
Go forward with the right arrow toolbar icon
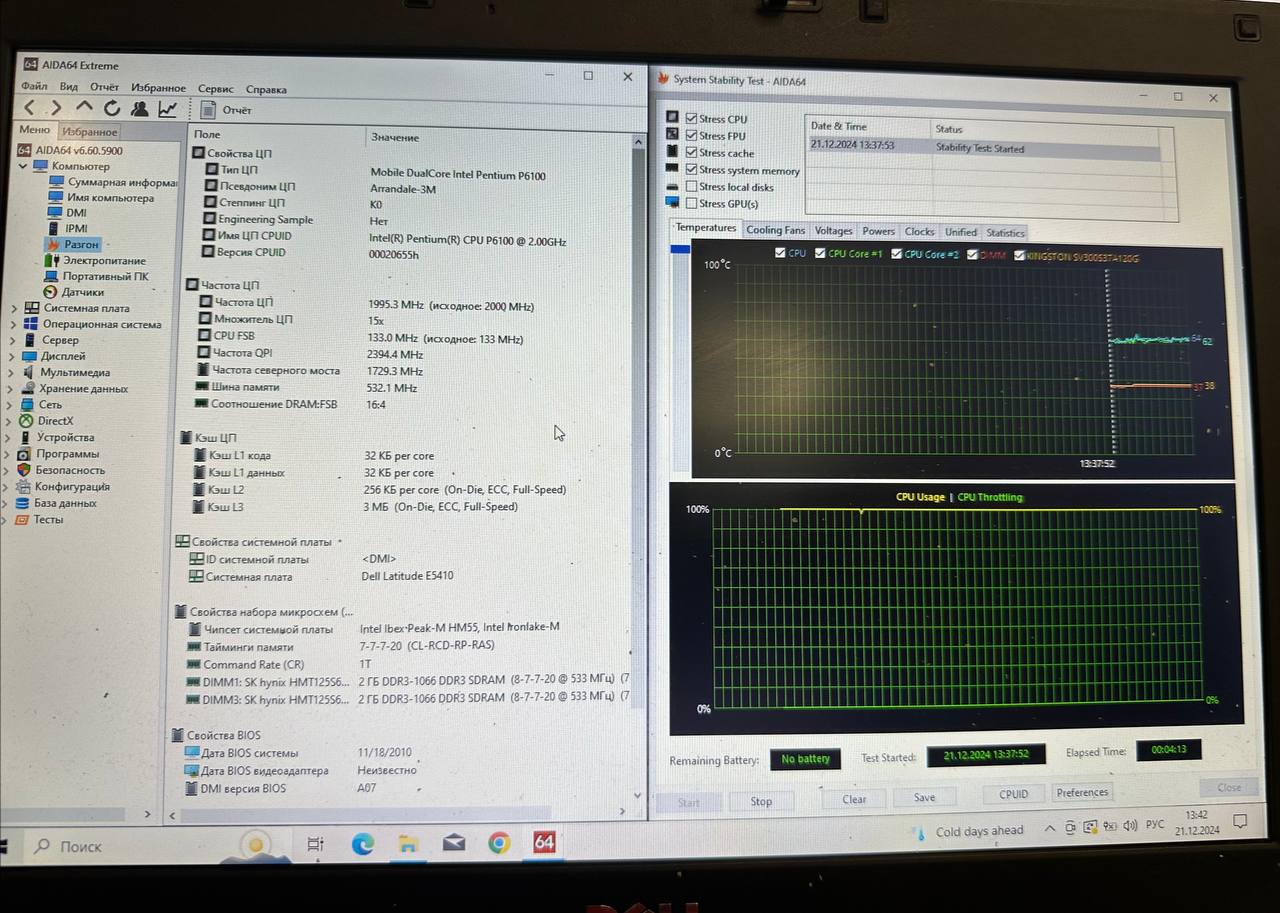tap(56, 108)
